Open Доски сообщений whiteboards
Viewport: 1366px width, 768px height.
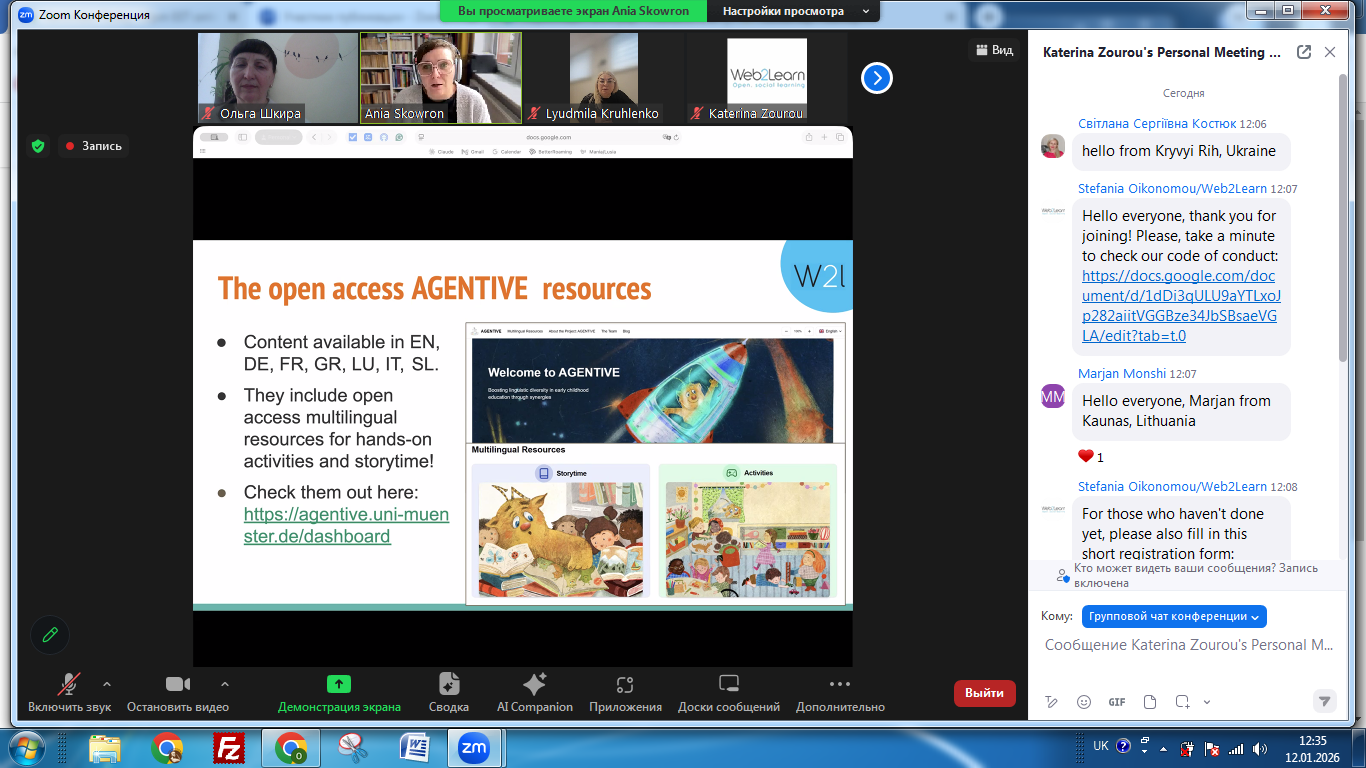pyautogui.click(x=728, y=692)
